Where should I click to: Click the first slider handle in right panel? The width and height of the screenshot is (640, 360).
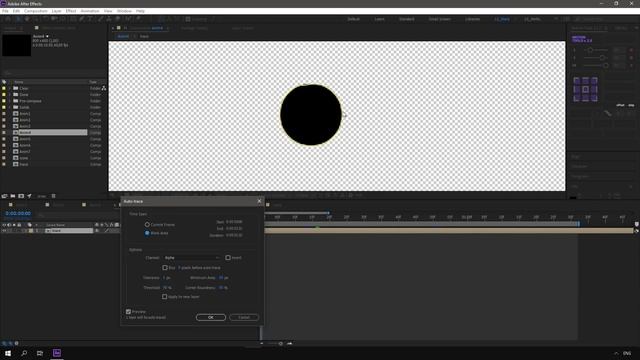pyautogui.click(x=590, y=50)
